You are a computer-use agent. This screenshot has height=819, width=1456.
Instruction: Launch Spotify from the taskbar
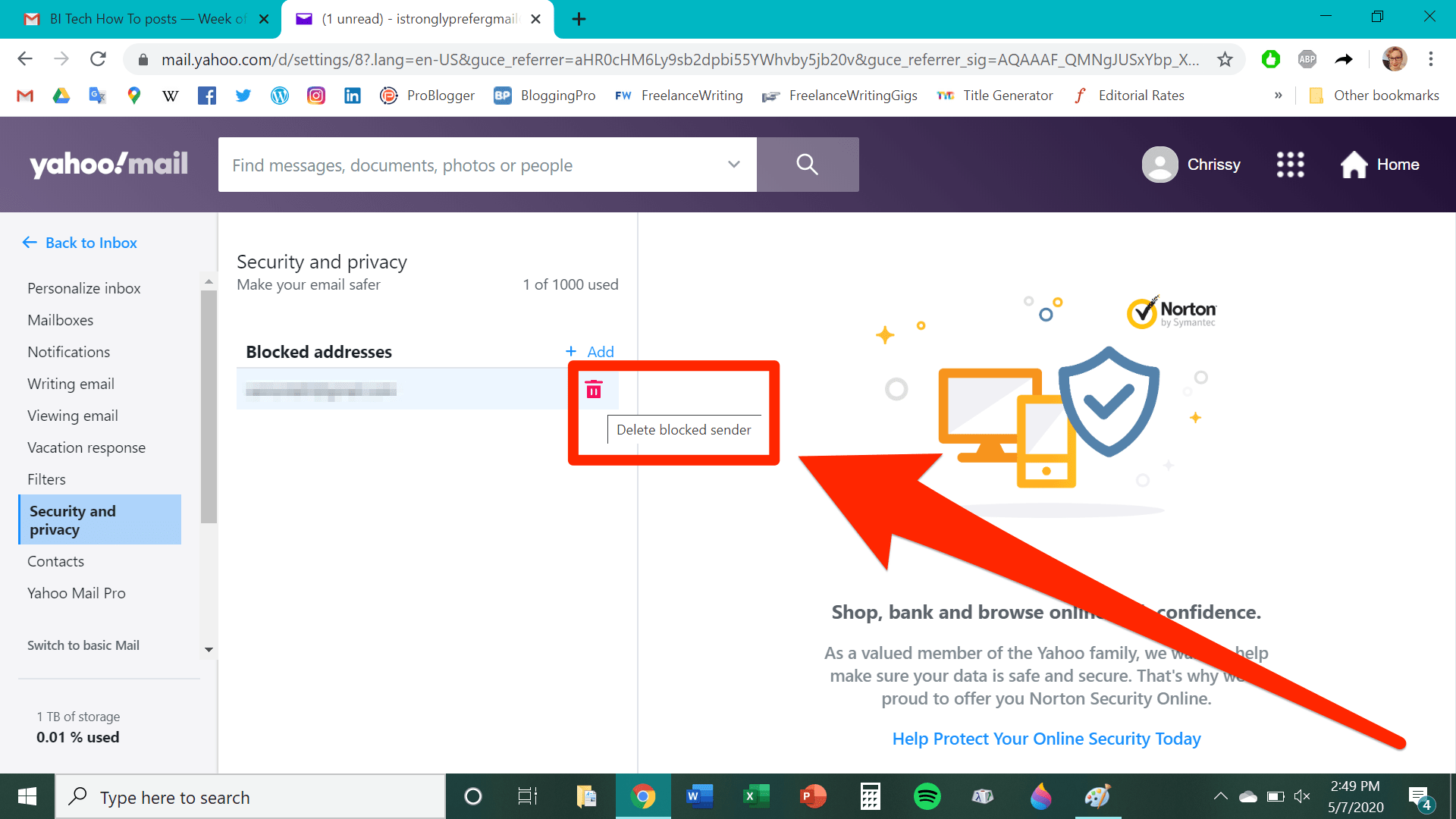point(926,796)
